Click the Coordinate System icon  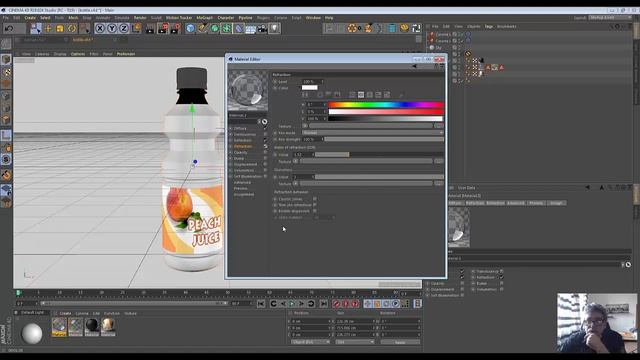point(136,28)
